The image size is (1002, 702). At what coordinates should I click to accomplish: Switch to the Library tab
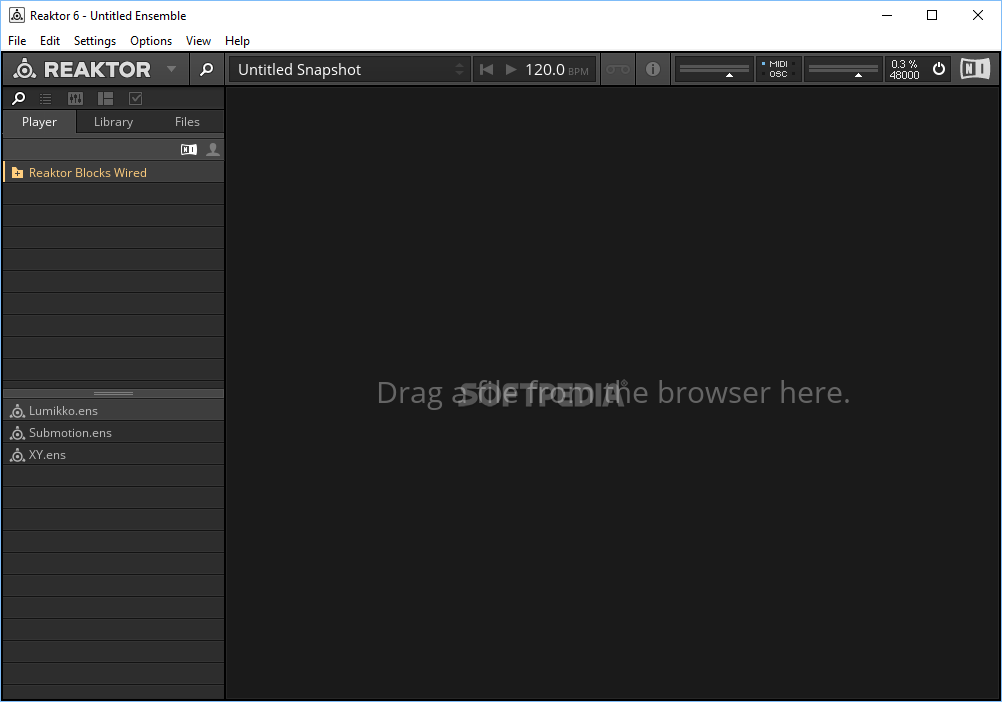tap(113, 122)
